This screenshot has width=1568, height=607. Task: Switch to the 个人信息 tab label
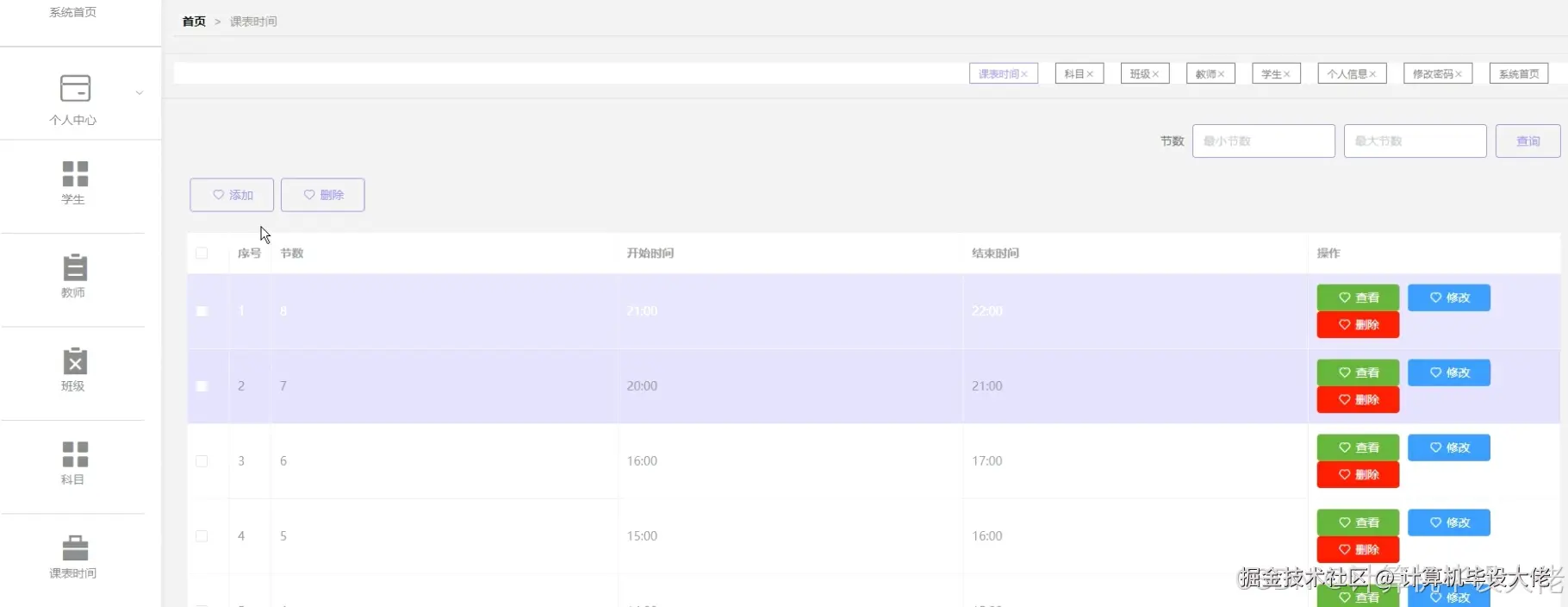tap(1347, 74)
